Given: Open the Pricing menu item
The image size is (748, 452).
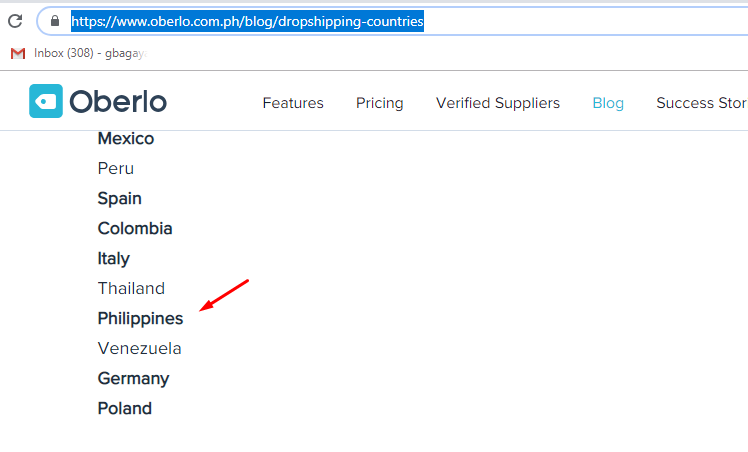Looking at the screenshot, I should (x=380, y=103).
